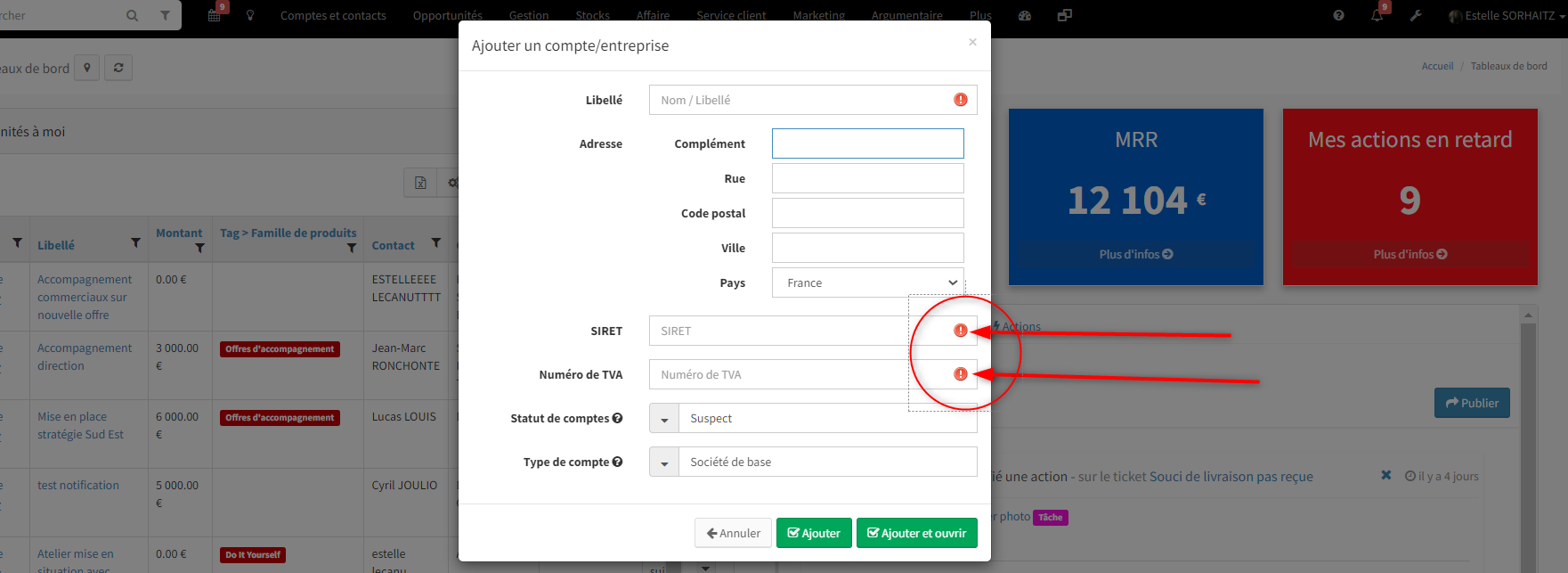Sort the table by the Montant column header
The image size is (1568, 573).
click(x=179, y=233)
